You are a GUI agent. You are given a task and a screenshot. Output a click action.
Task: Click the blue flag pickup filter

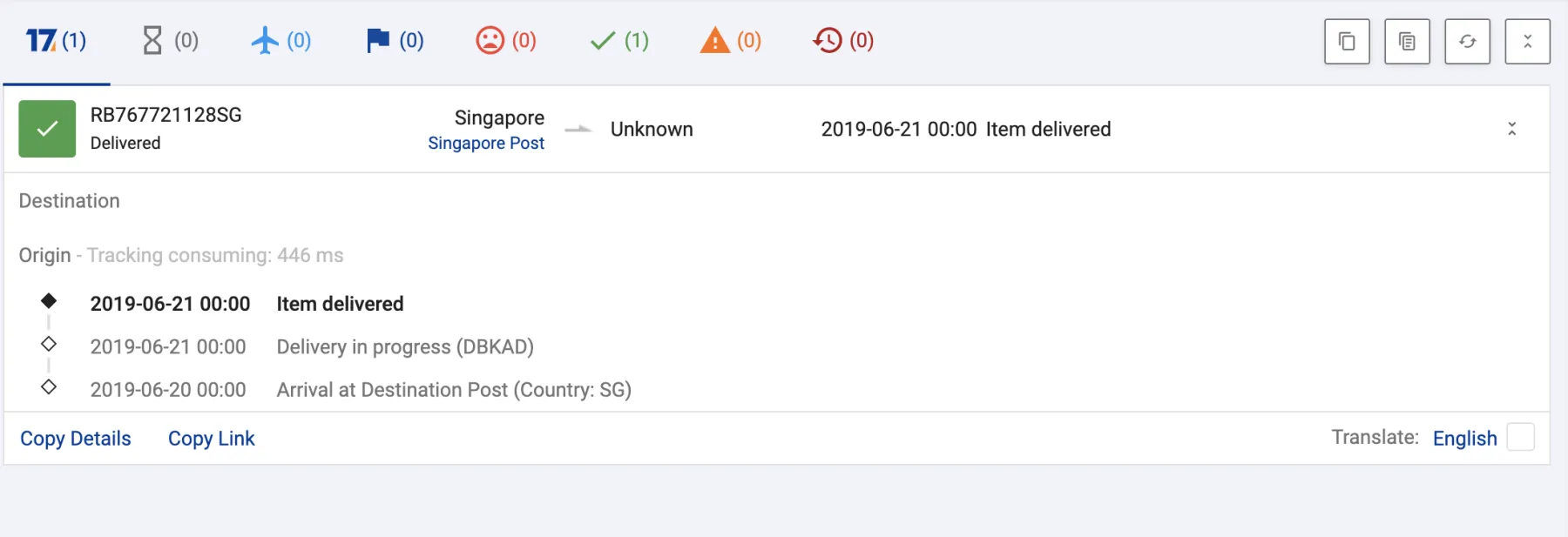tap(395, 41)
